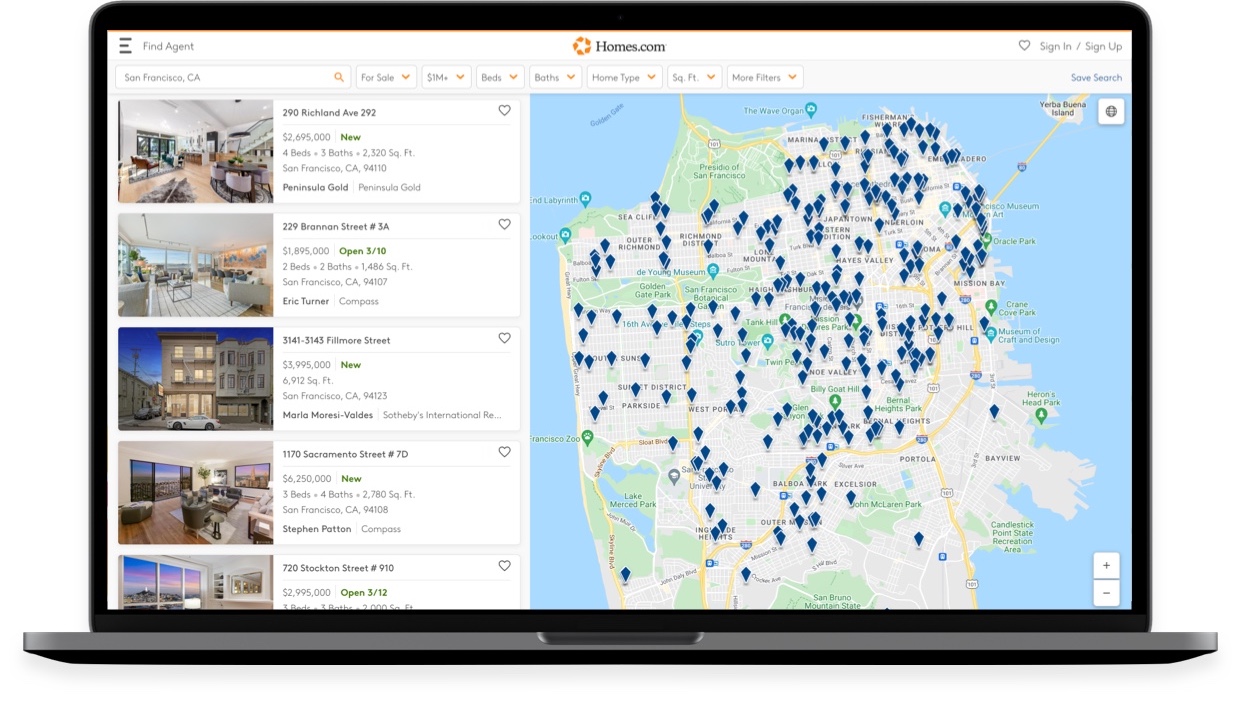This screenshot has height=720, width=1240.
Task: Click agent name Stephen Patton
Action: (x=316, y=529)
